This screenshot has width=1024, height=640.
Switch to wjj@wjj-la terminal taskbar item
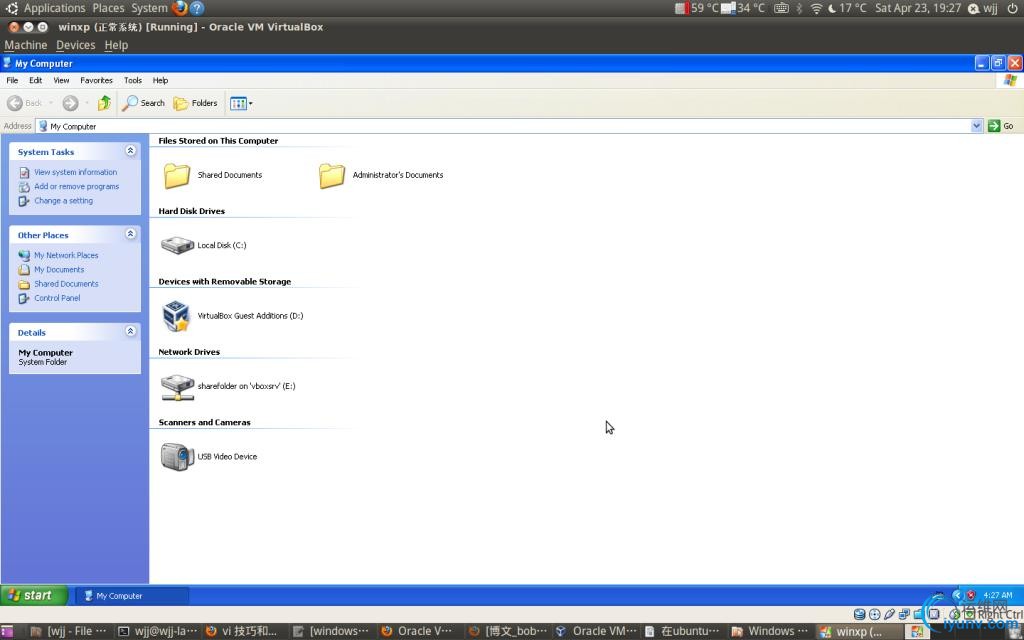[x=157, y=631]
